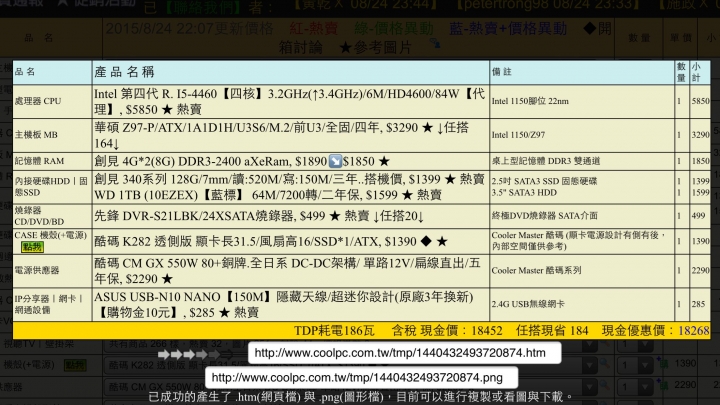The image size is (720, 405).
Task: Click 處理器 CPU category label
Action: click(38, 101)
